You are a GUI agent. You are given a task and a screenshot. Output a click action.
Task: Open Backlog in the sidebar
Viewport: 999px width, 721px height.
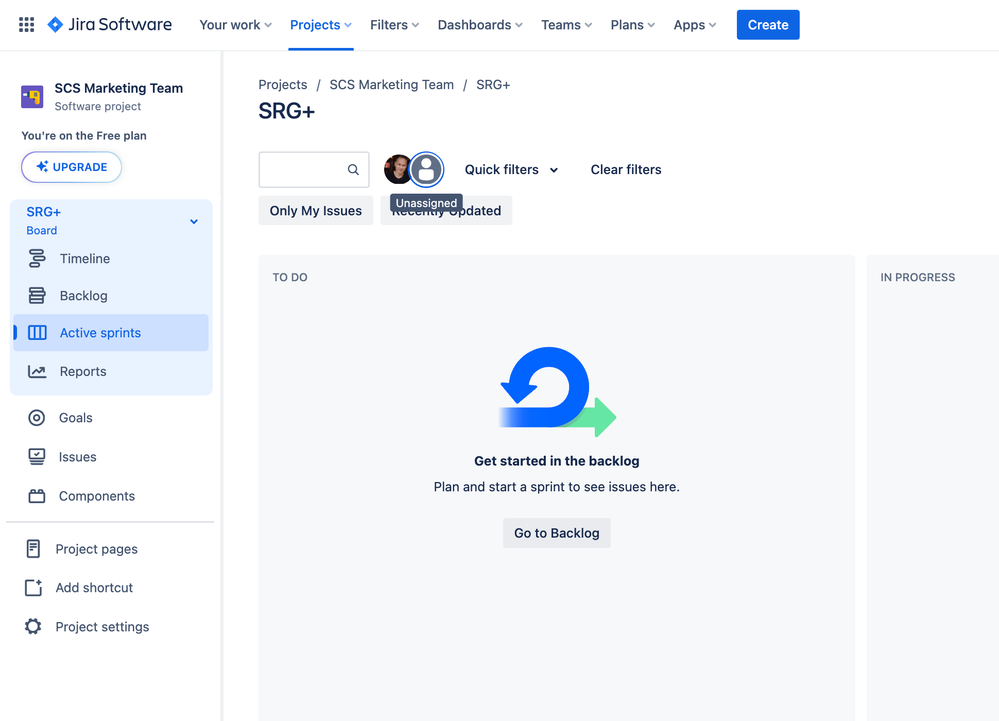tap(111, 296)
